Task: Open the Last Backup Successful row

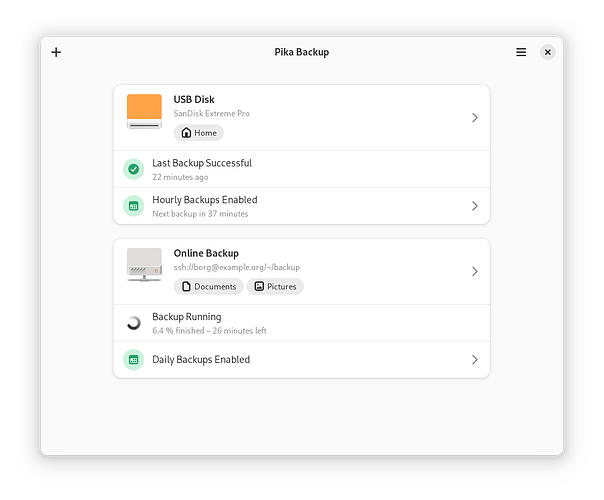Action: coord(300,169)
